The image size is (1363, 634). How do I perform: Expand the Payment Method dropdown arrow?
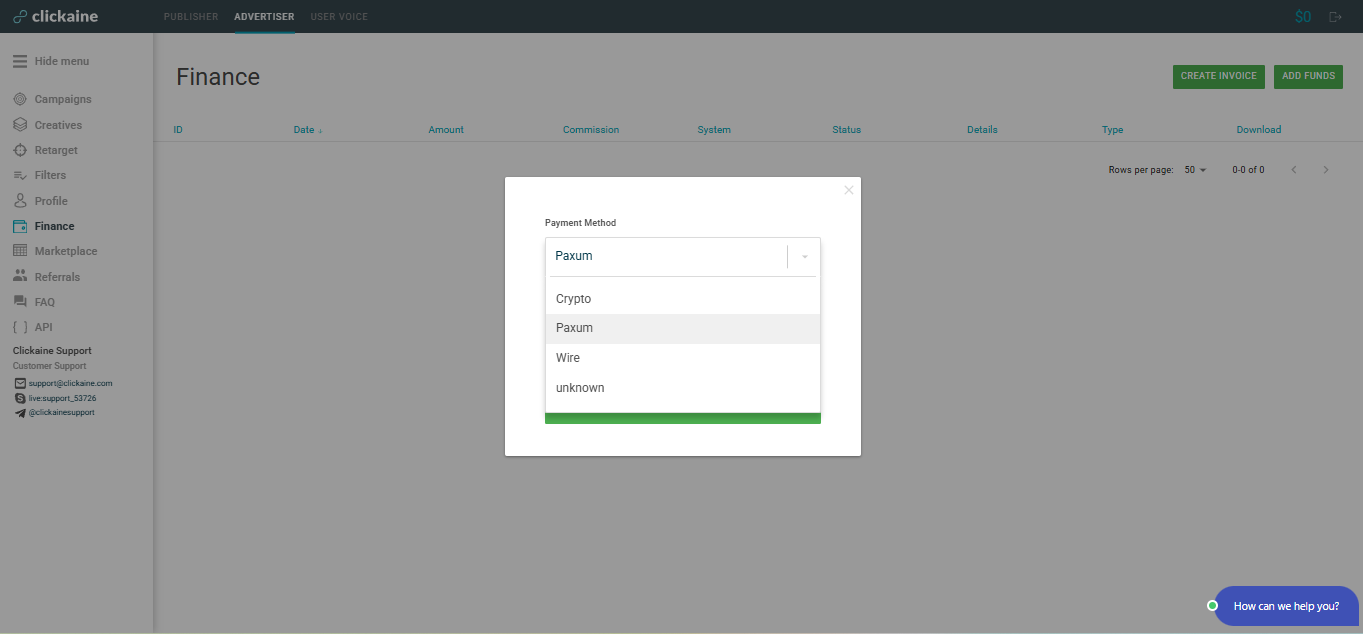coord(804,257)
